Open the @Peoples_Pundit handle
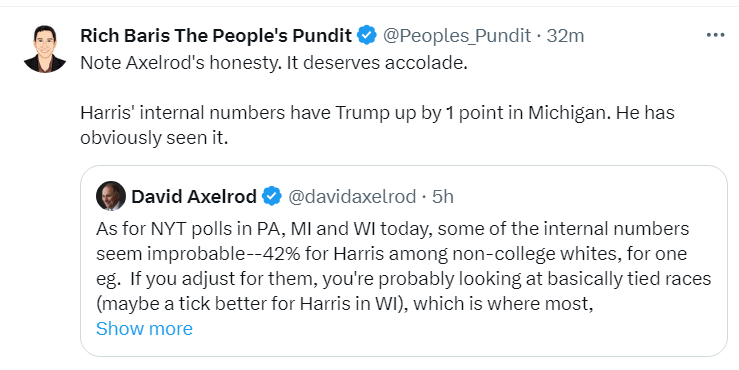 pyautogui.click(x=457, y=35)
